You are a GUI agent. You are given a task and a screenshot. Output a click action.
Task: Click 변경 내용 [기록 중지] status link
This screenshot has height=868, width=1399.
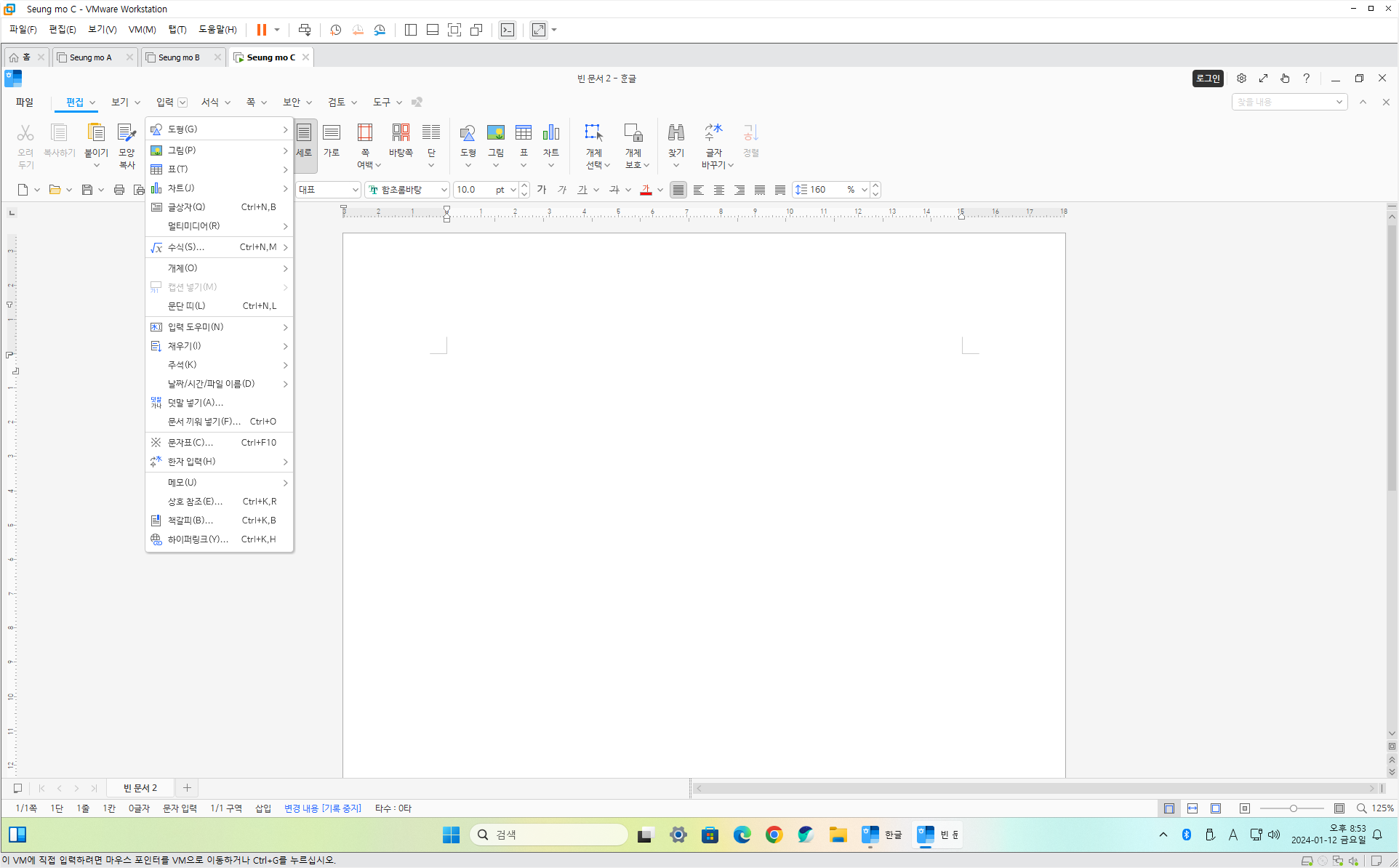pyautogui.click(x=322, y=808)
